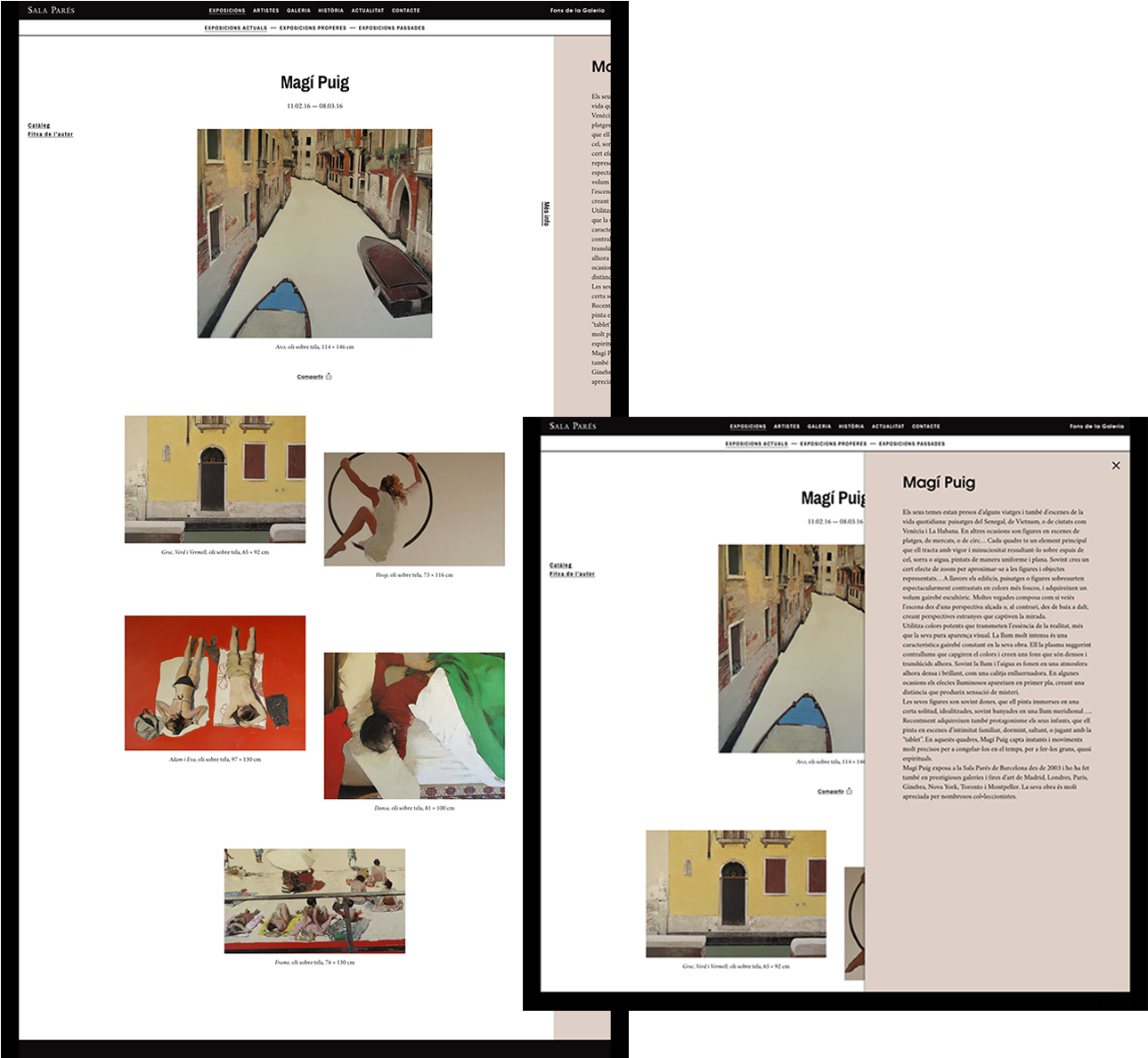The width and height of the screenshot is (1148, 1058).
Task: Select Exposicions Actuals tab in left window
Action: tap(236, 28)
